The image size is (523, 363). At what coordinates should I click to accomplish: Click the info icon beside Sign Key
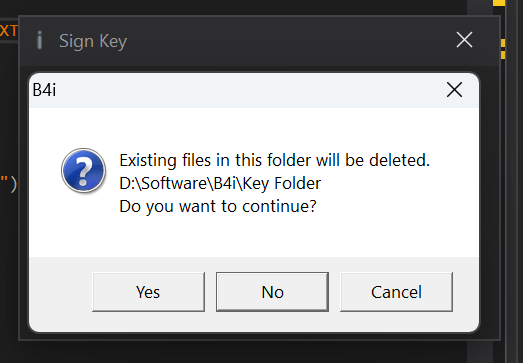point(39,40)
